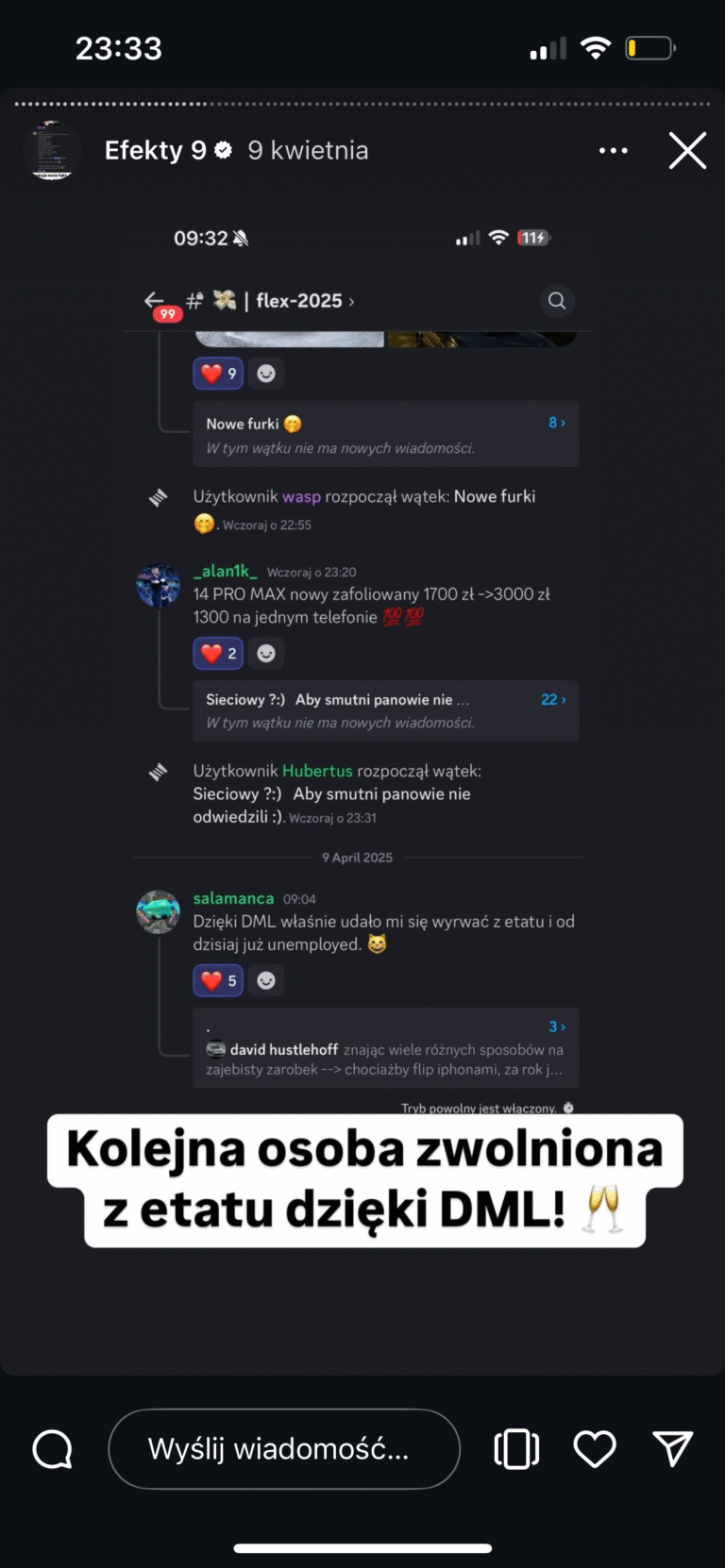Expand david hustlehoff thread with 3 replies
The width and height of the screenshot is (725, 1568).
pos(386,1048)
